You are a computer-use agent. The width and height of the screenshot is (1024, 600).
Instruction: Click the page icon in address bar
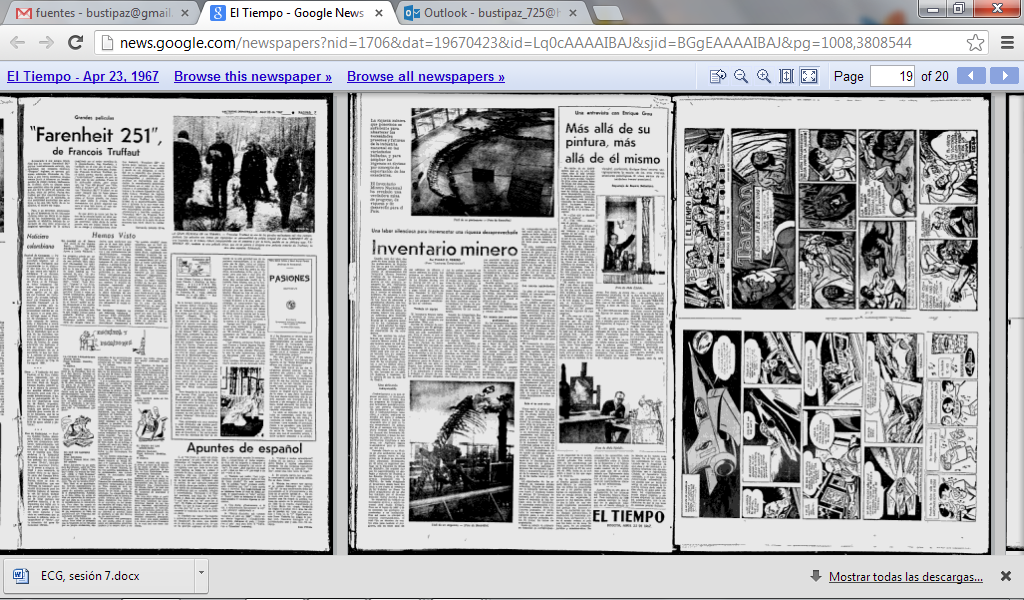[x=107, y=43]
